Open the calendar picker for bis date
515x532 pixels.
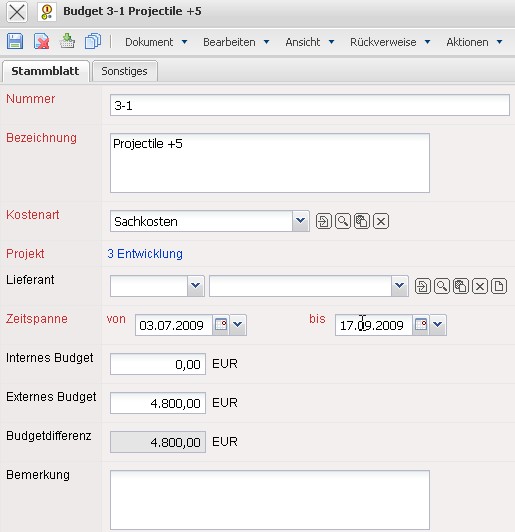421,325
